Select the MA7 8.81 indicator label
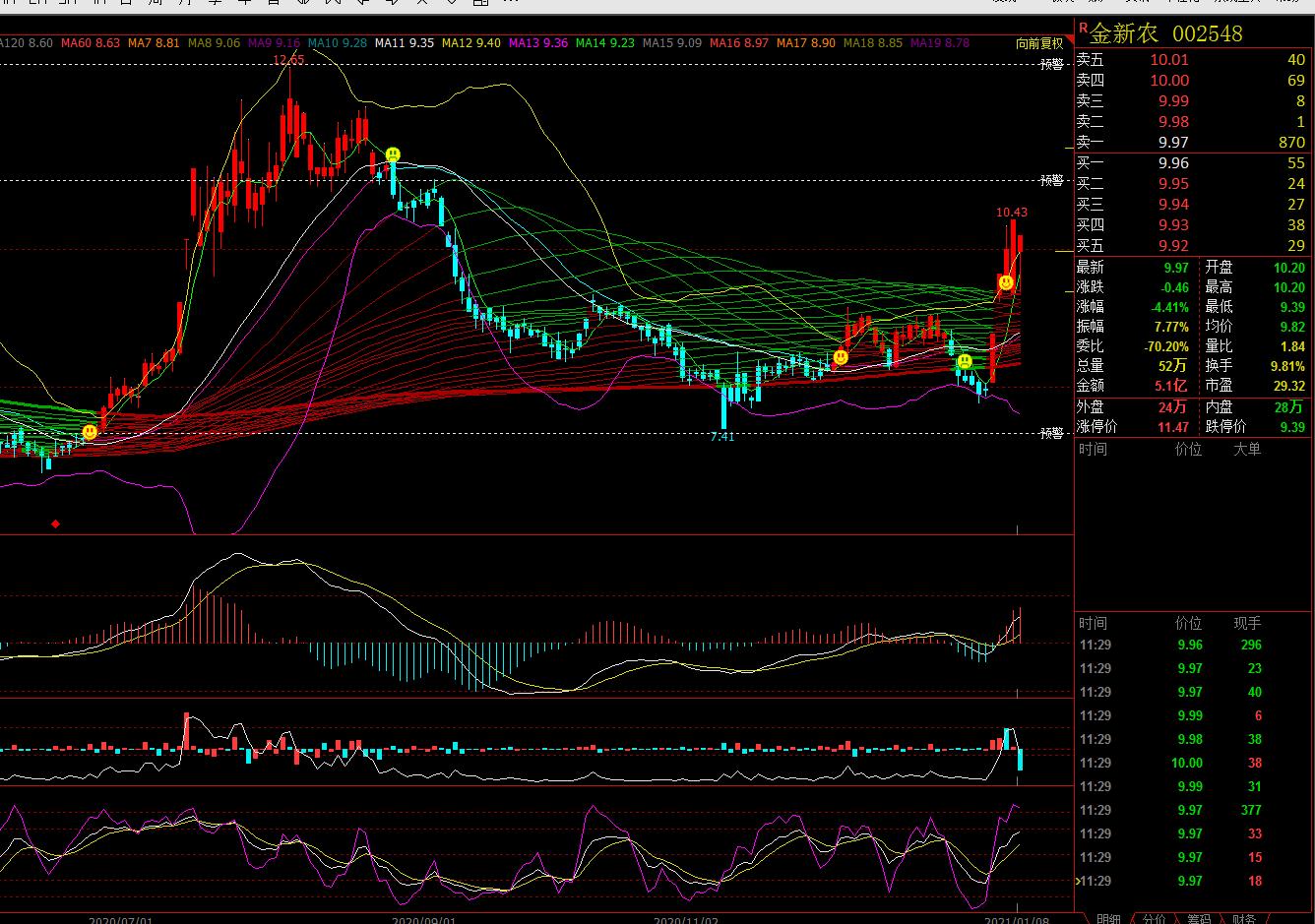Screen dimensions: 1315x924 point(154,43)
